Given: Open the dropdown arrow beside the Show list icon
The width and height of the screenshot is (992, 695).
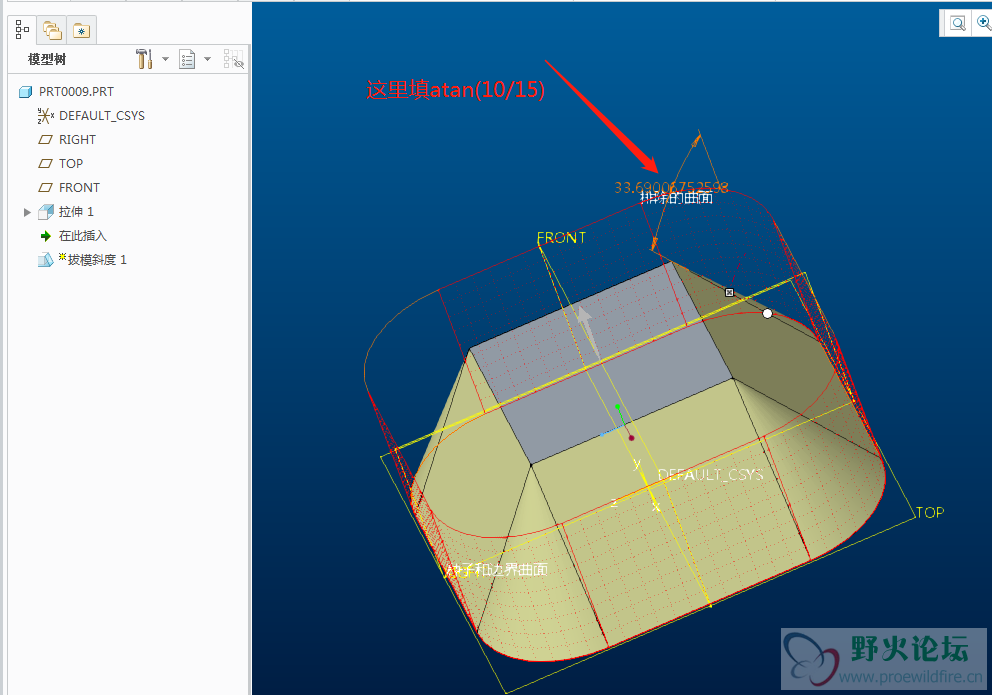Looking at the screenshot, I should pos(207,59).
